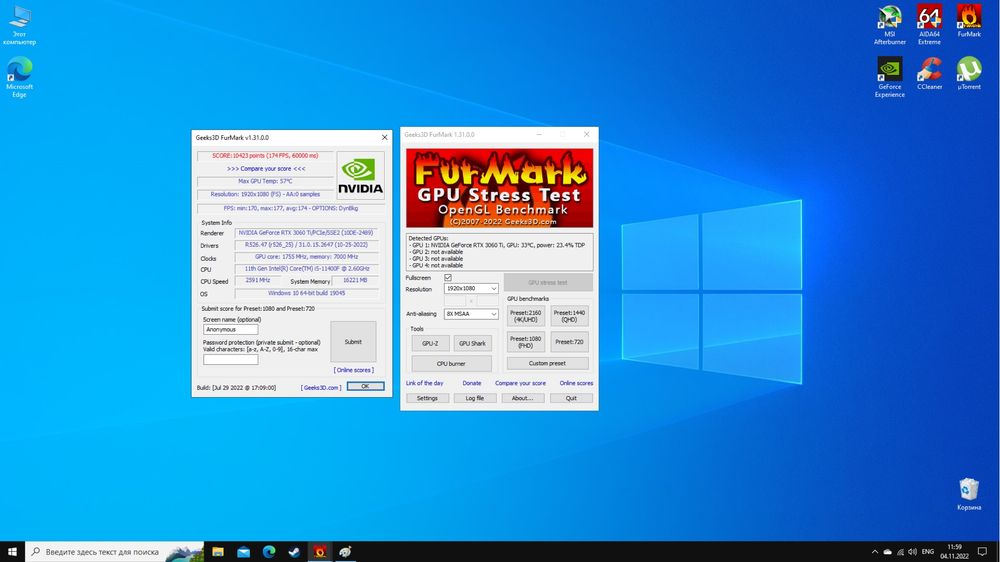Confirm results dialog with OK
The height and width of the screenshot is (562, 1000).
pyautogui.click(x=365, y=387)
